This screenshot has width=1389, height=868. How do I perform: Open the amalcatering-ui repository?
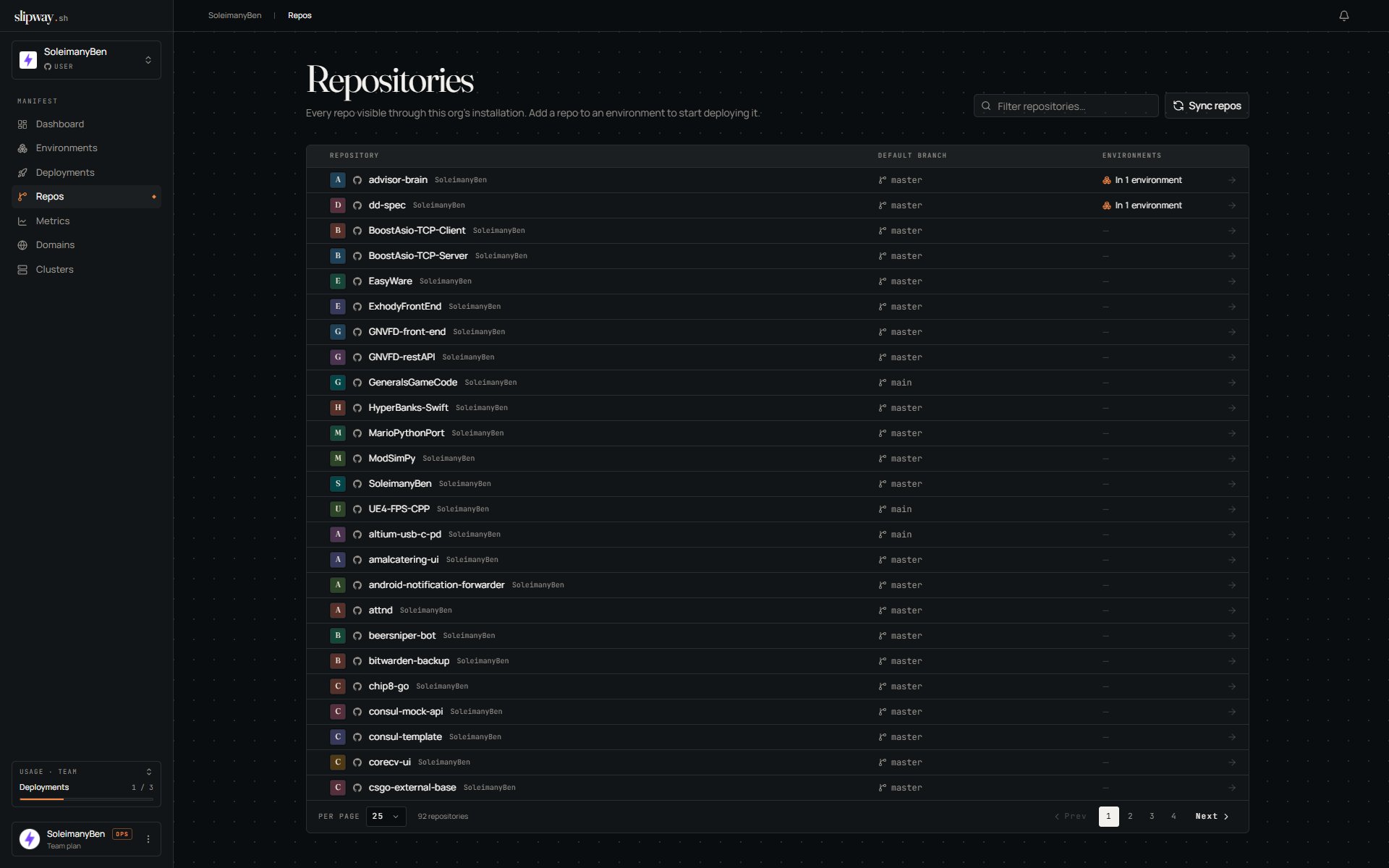coord(403,560)
